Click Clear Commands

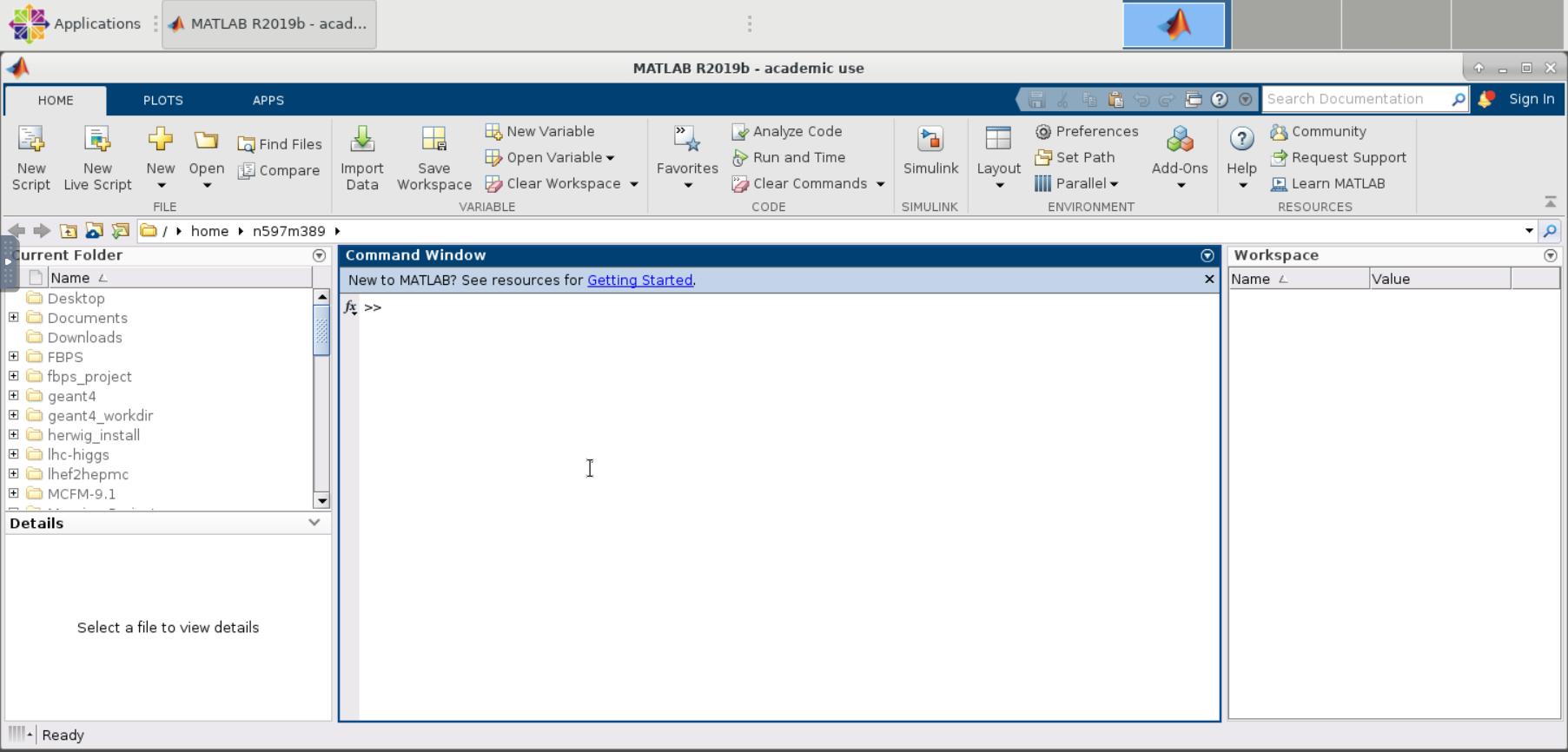pos(800,183)
